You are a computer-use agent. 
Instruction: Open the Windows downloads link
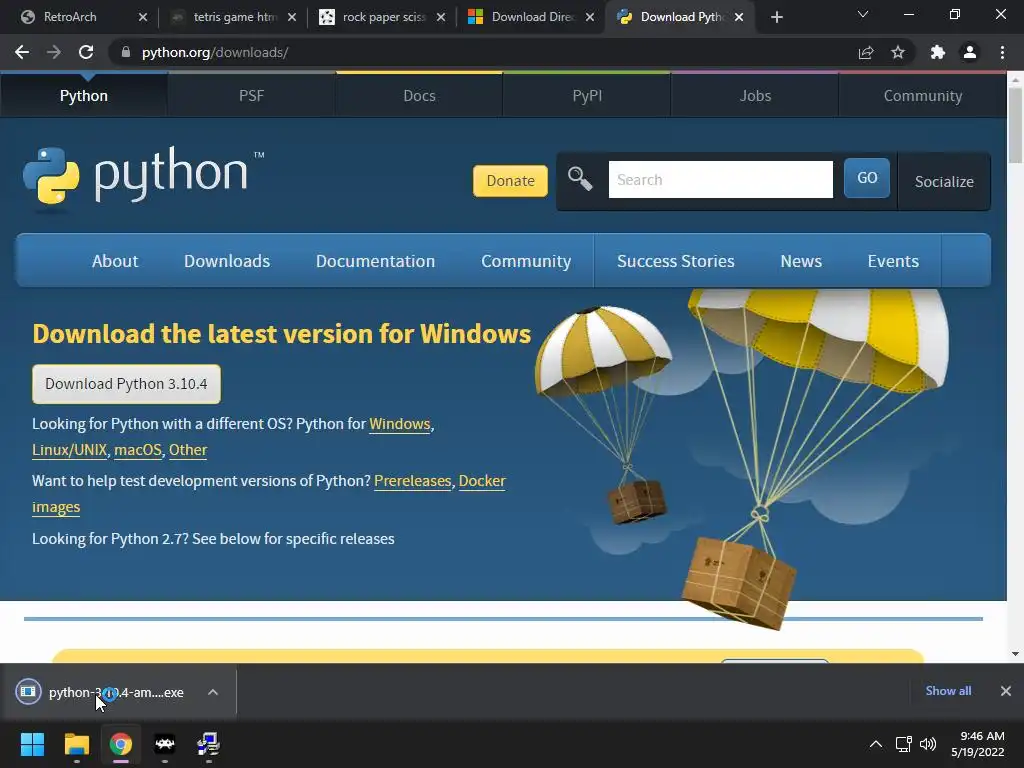(400, 424)
